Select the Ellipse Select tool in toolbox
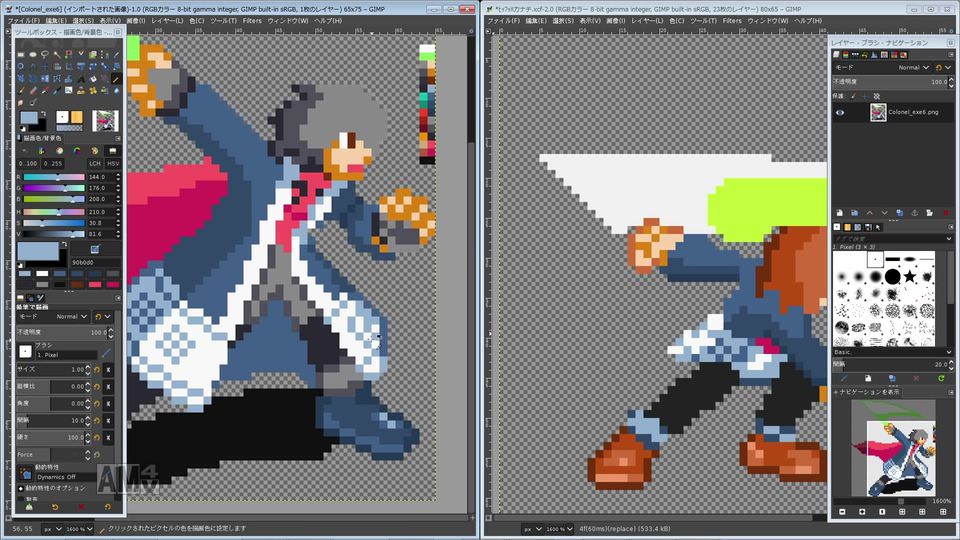 pyautogui.click(x=33, y=54)
